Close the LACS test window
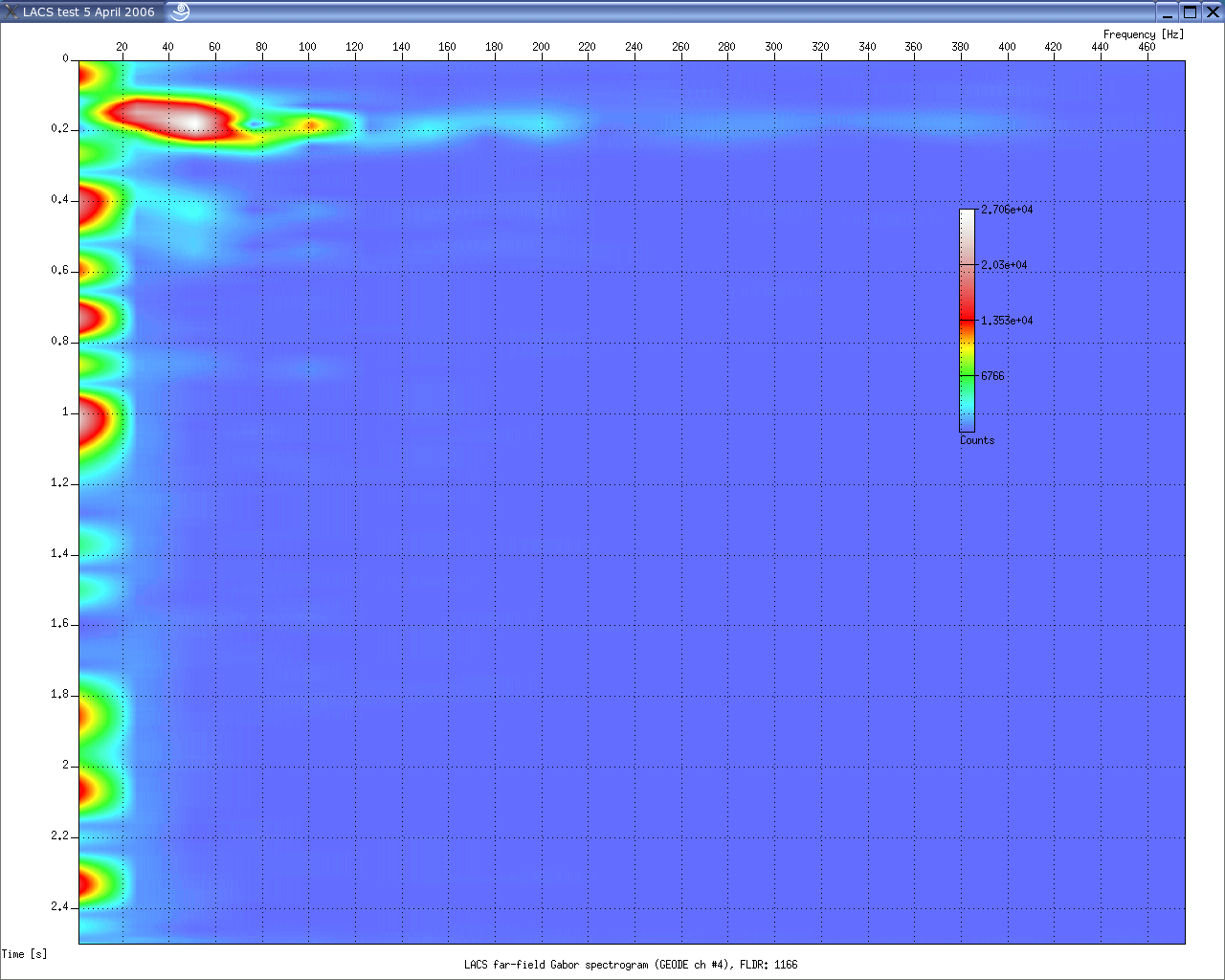The height and width of the screenshot is (980, 1225). pos(1212,12)
